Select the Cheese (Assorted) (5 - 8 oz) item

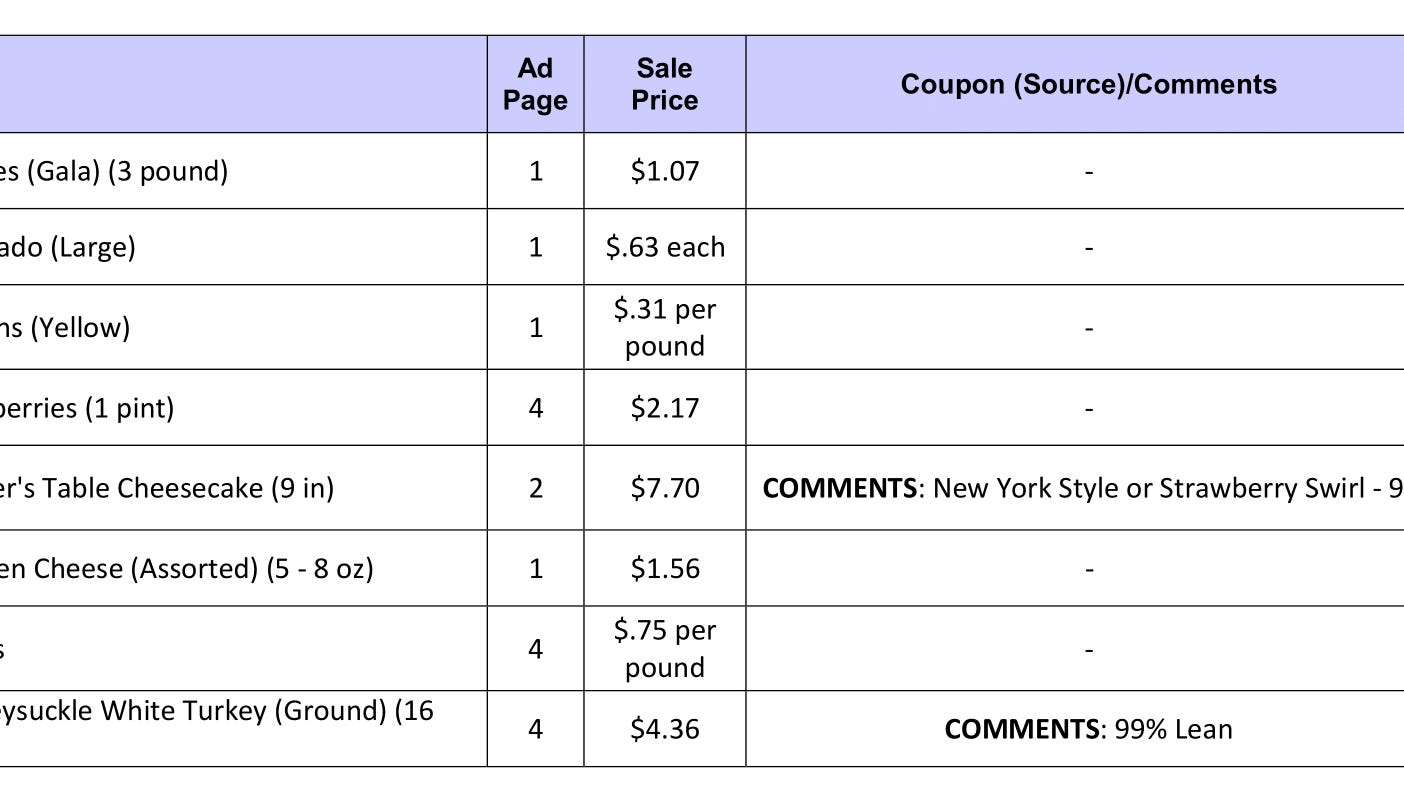click(x=186, y=568)
